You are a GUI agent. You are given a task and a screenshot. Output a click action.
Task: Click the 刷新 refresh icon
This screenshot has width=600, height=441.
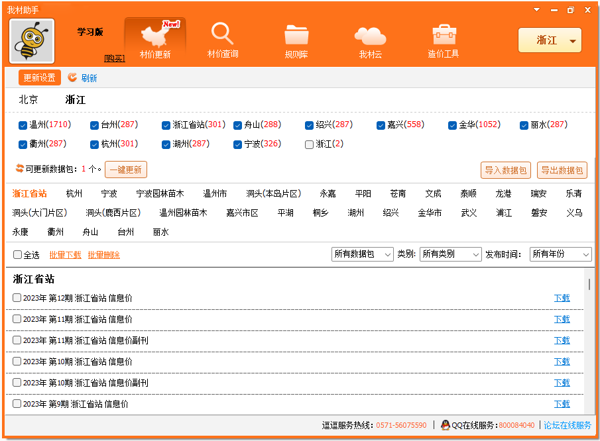click(73, 77)
